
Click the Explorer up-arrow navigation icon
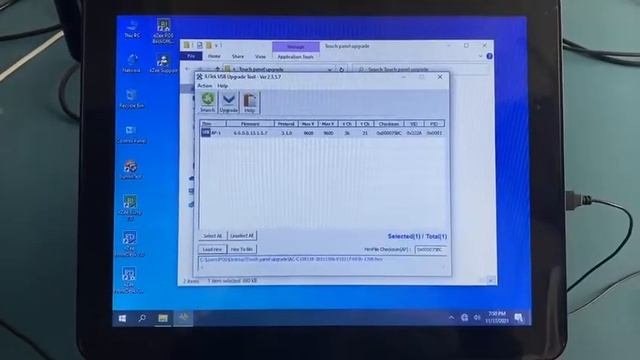click(x=217, y=69)
